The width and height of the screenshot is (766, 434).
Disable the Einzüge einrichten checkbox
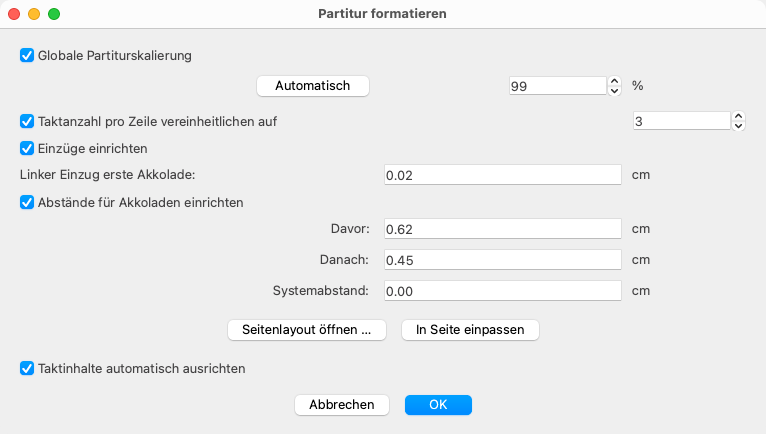pyautogui.click(x=27, y=148)
